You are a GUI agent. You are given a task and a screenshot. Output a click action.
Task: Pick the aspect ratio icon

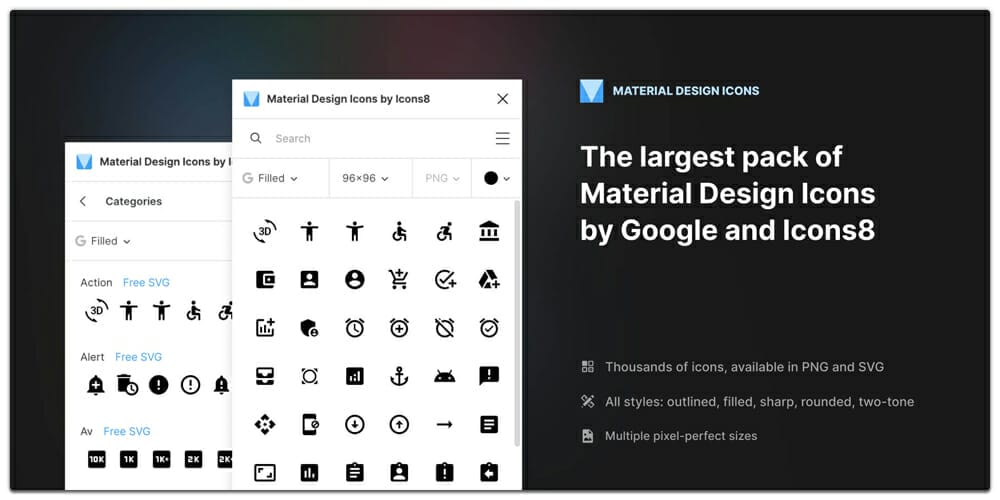[x=265, y=473]
